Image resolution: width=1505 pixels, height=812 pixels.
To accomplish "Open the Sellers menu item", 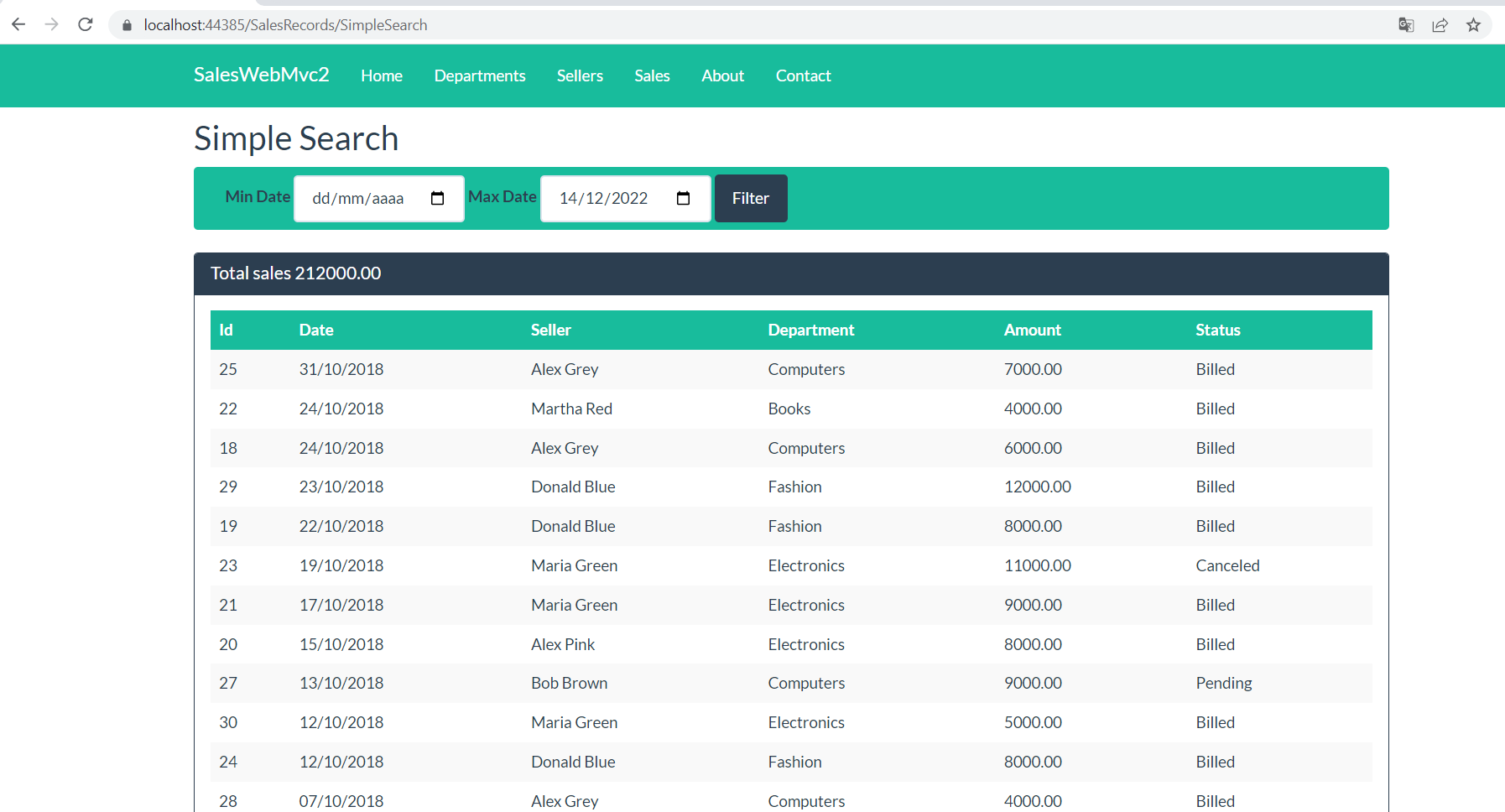I will (x=580, y=75).
